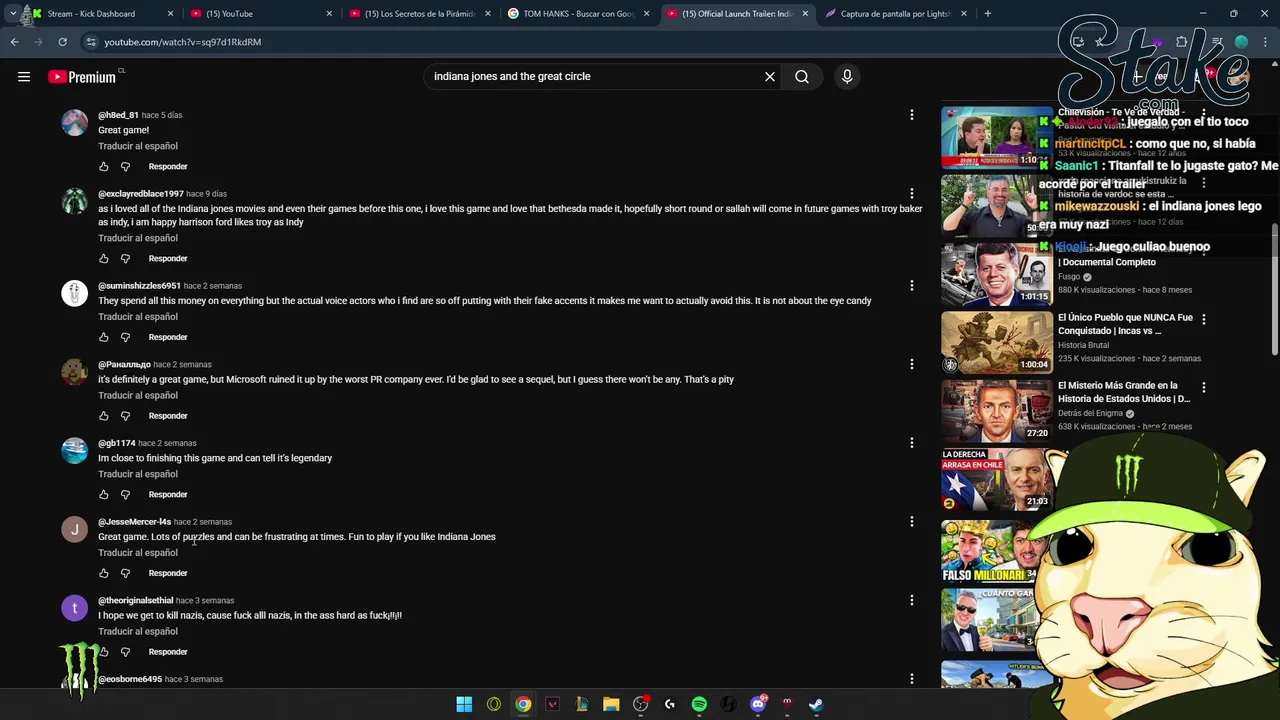Like the @Ранальдо comment
The image size is (1280, 720).
103,416
